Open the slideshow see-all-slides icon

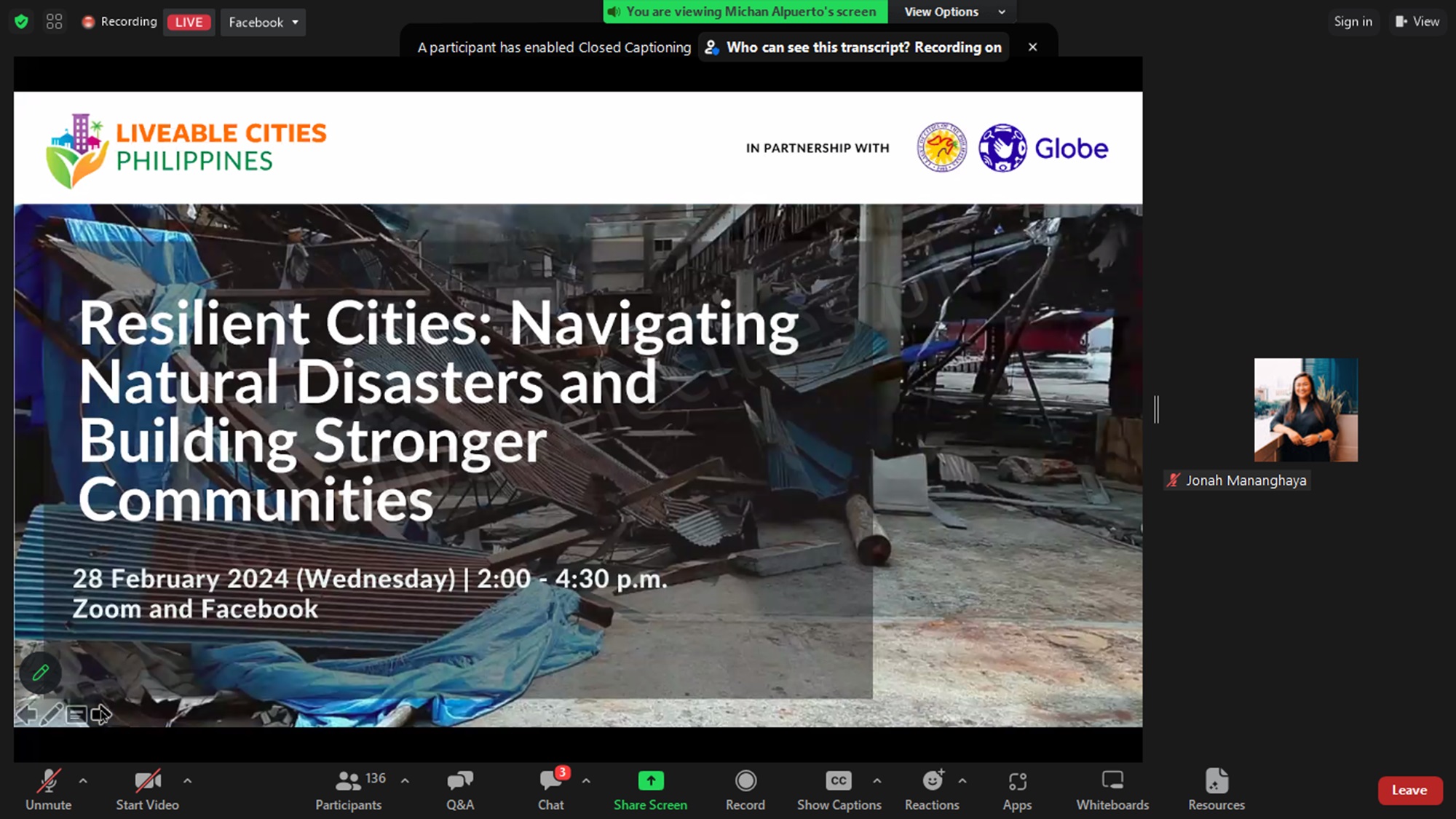point(76,715)
